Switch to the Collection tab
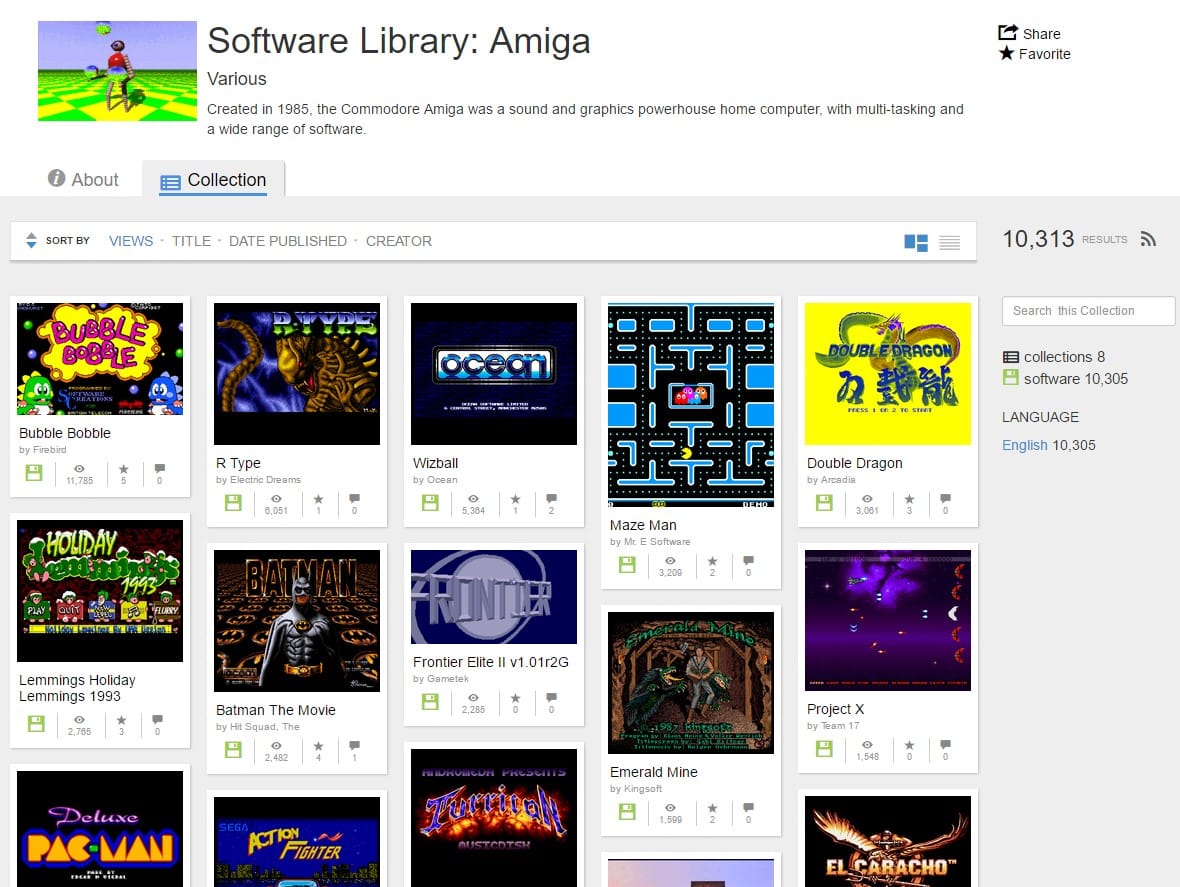The height and width of the screenshot is (887, 1180). 213,181
